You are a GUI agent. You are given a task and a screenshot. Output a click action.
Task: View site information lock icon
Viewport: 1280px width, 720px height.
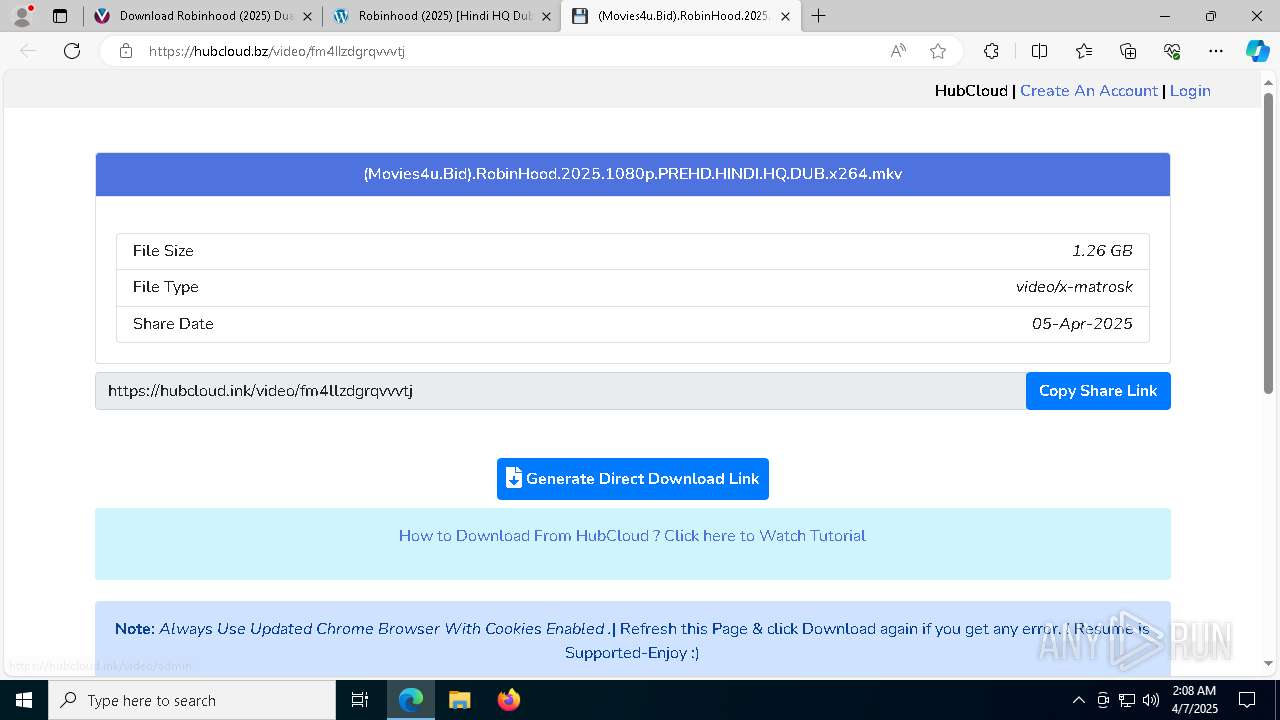[125, 51]
